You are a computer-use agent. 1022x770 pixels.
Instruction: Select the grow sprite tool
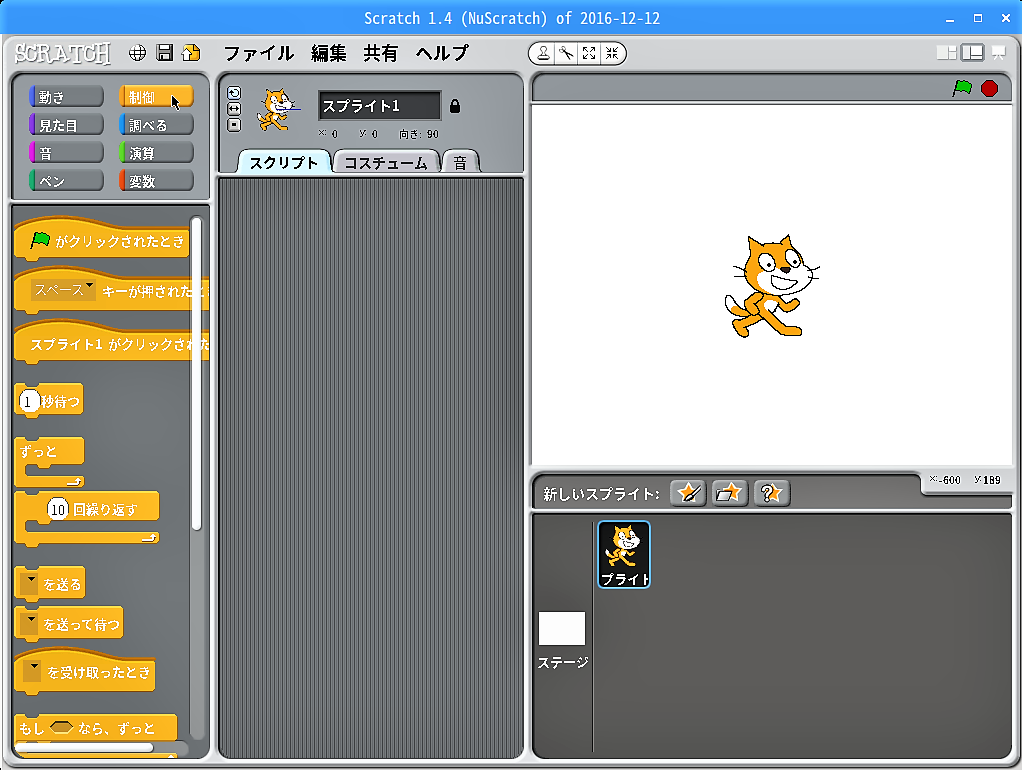[x=589, y=53]
